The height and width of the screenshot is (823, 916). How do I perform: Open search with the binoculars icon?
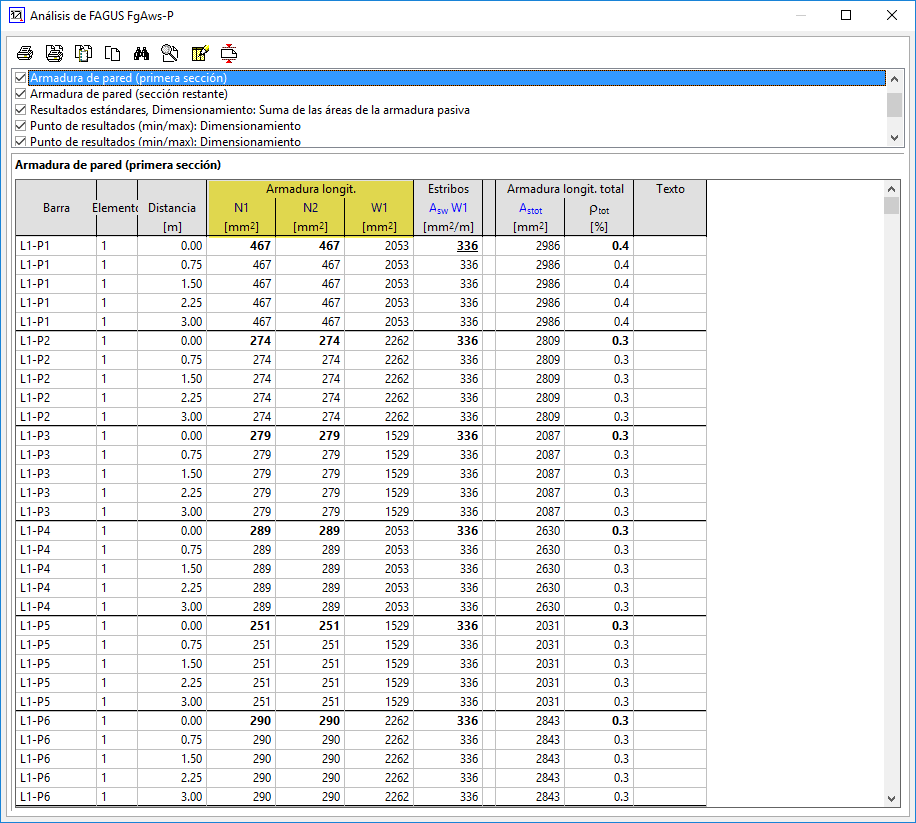[142, 53]
